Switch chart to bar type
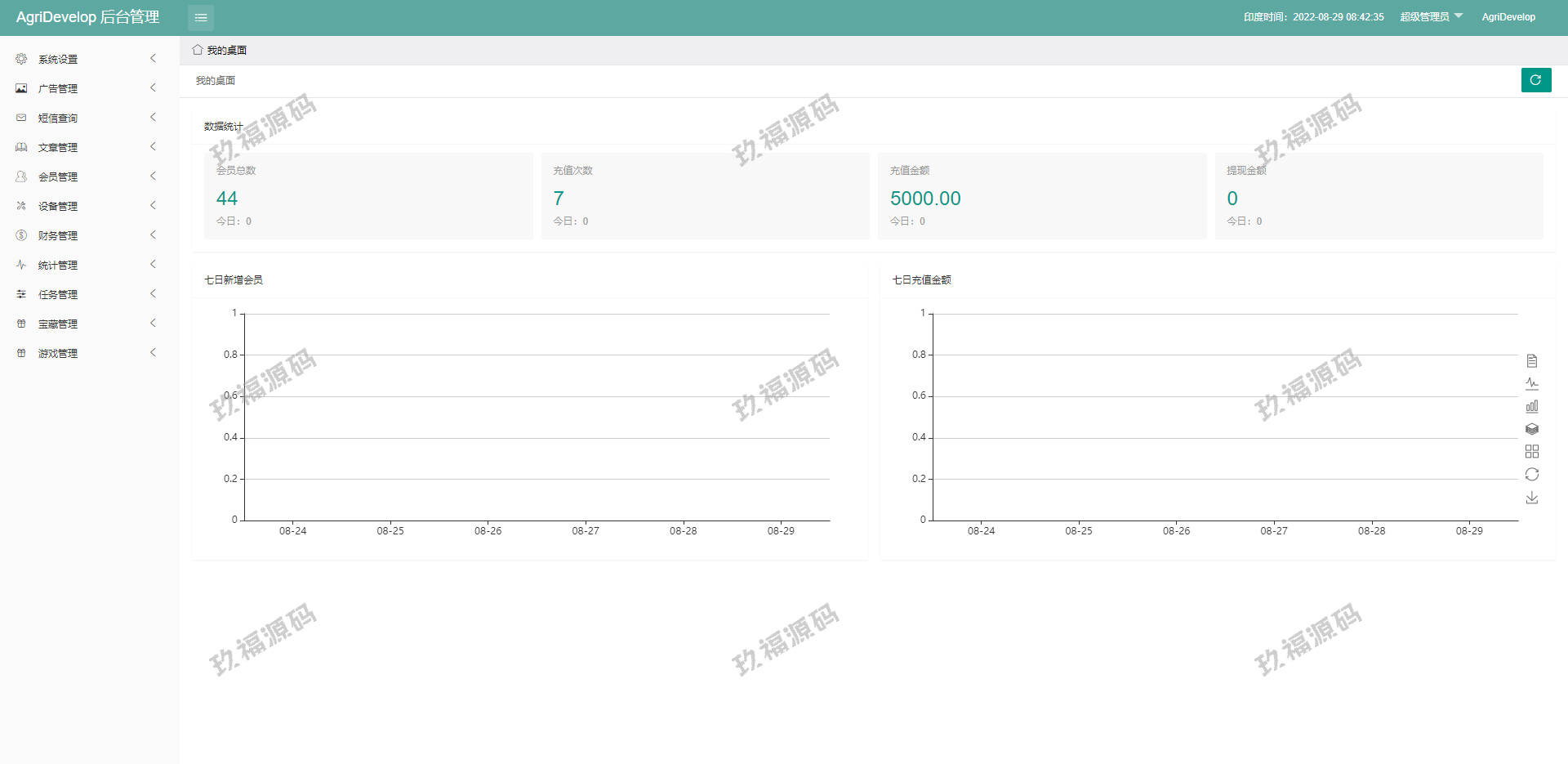The width and height of the screenshot is (1568, 764). 1532,406
